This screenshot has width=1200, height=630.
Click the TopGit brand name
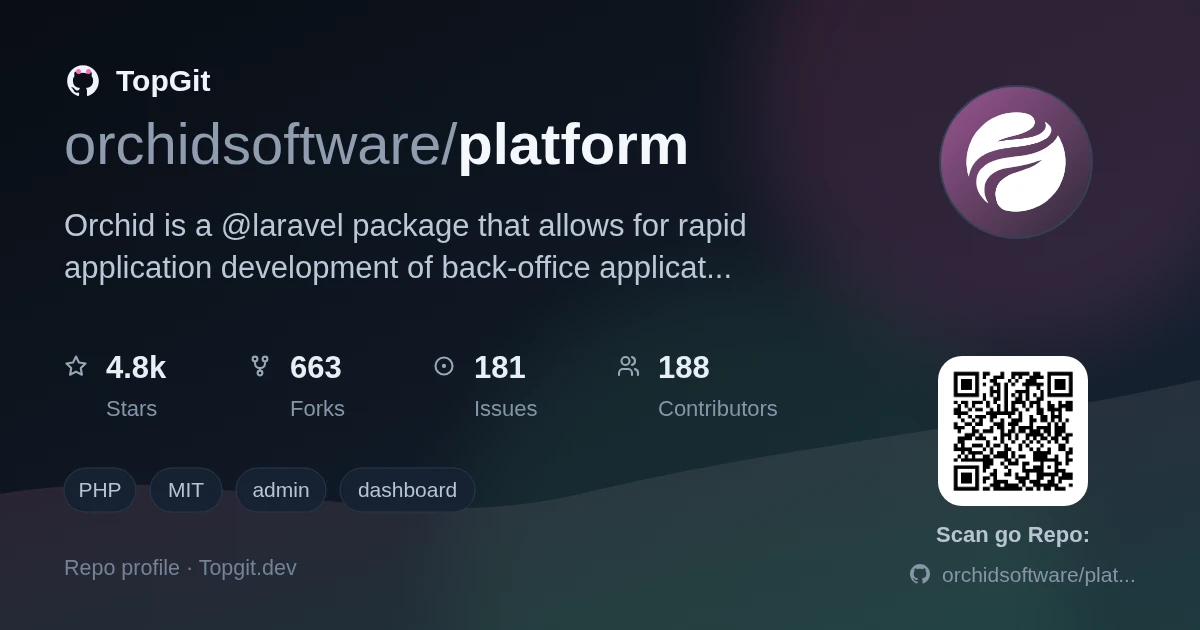[163, 81]
